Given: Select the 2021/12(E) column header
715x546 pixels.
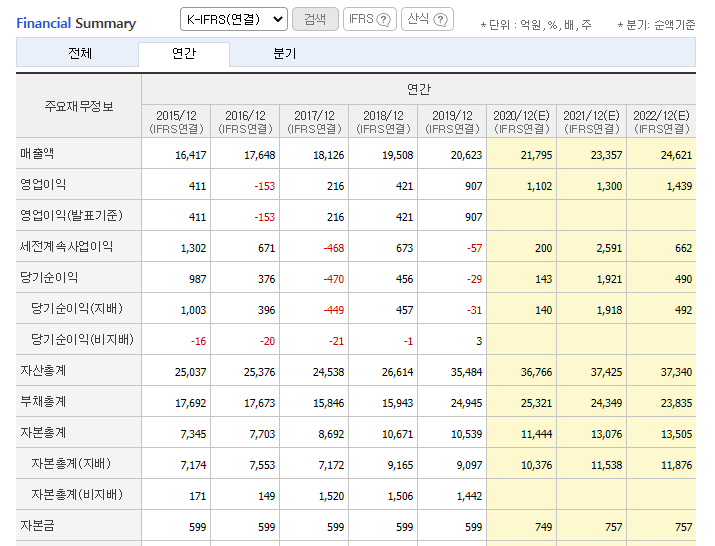Looking at the screenshot, I should pyautogui.click(x=591, y=121).
